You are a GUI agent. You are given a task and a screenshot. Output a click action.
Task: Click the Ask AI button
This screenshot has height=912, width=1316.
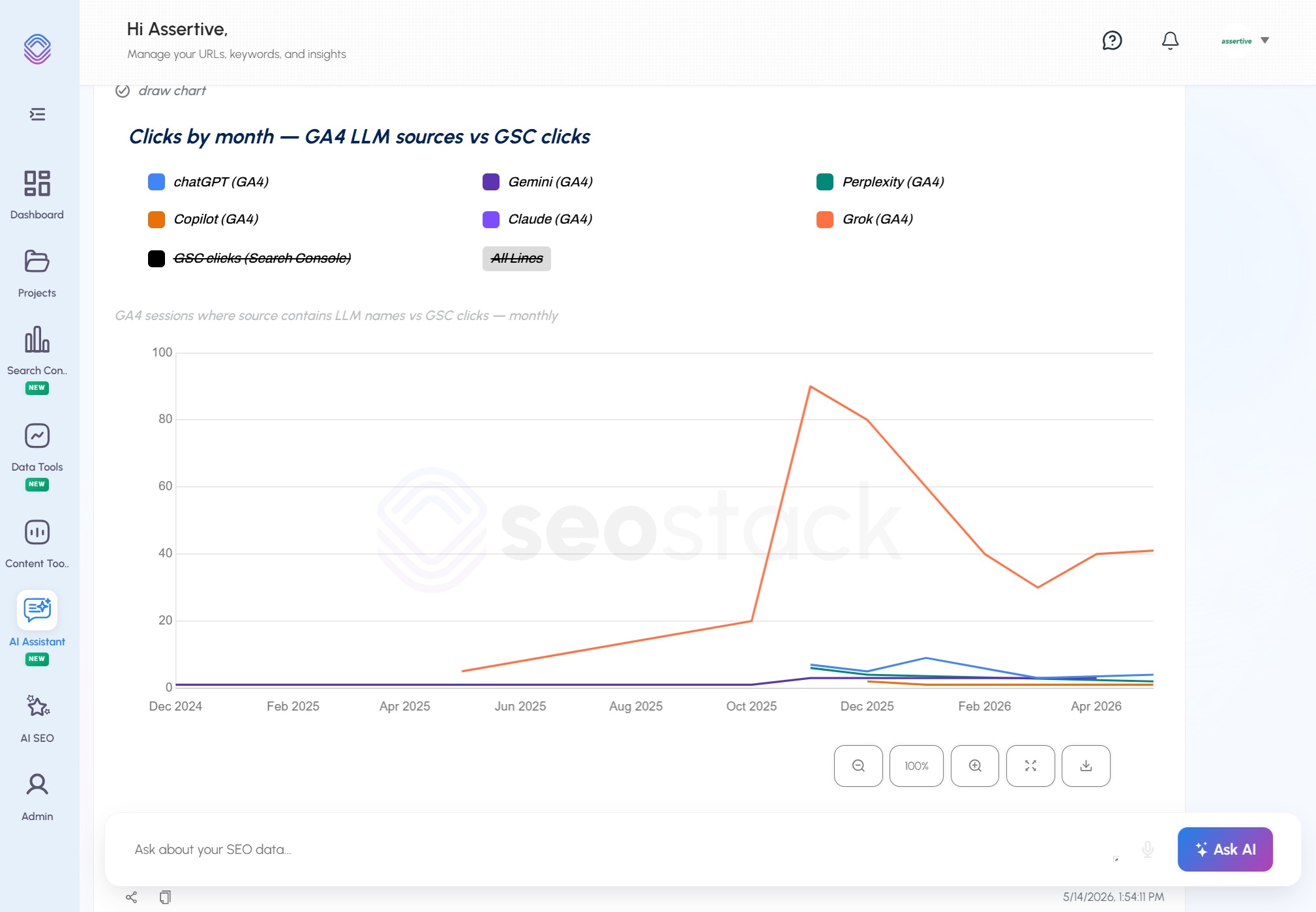click(x=1225, y=849)
